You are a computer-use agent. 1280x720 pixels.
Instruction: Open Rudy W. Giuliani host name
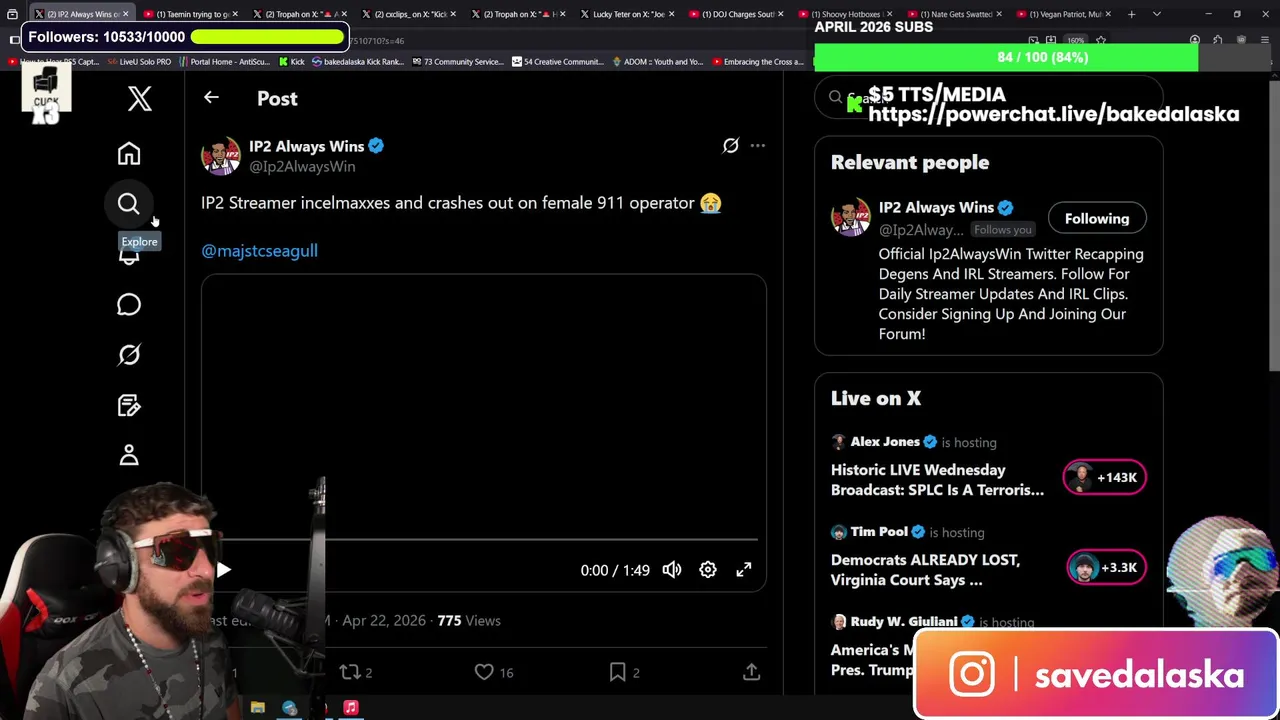pyautogui.click(x=904, y=622)
